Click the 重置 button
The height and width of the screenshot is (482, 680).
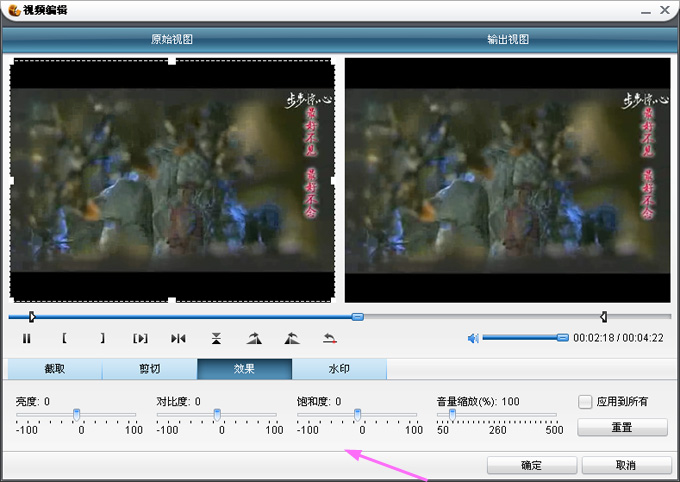coord(622,427)
